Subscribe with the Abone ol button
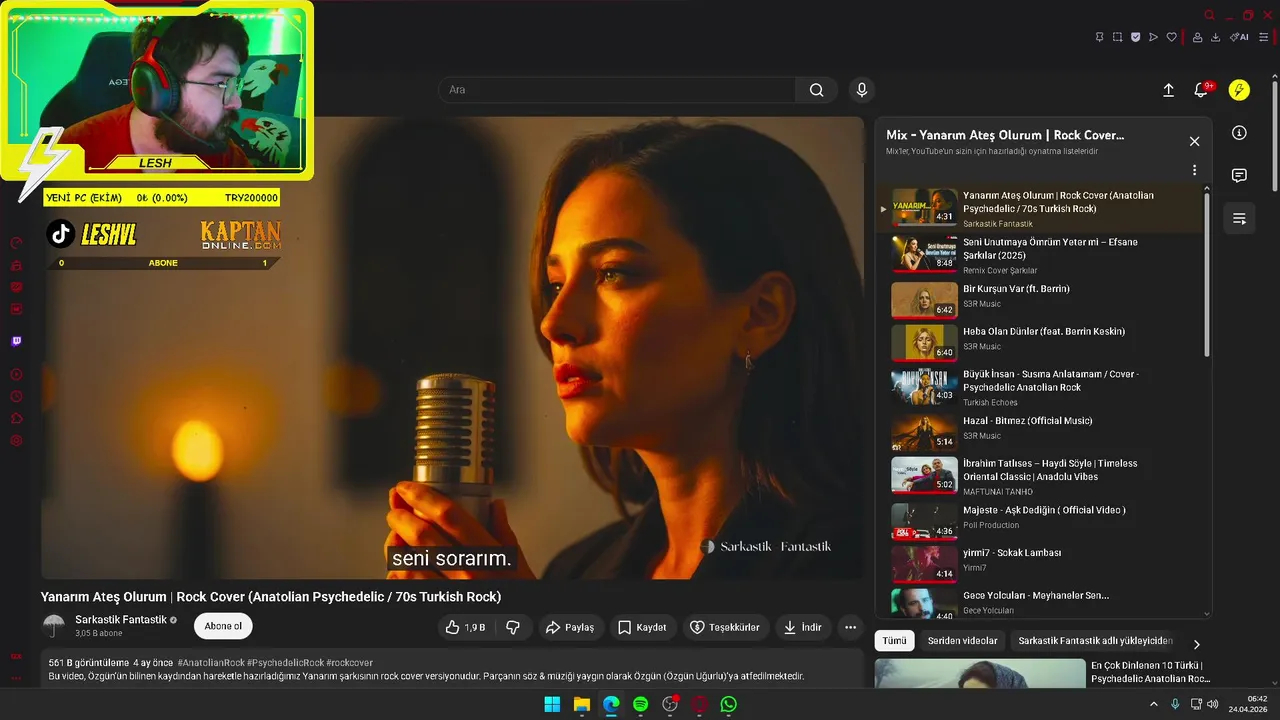Image resolution: width=1280 pixels, height=720 pixels. pyautogui.click(x=223, y=626)
